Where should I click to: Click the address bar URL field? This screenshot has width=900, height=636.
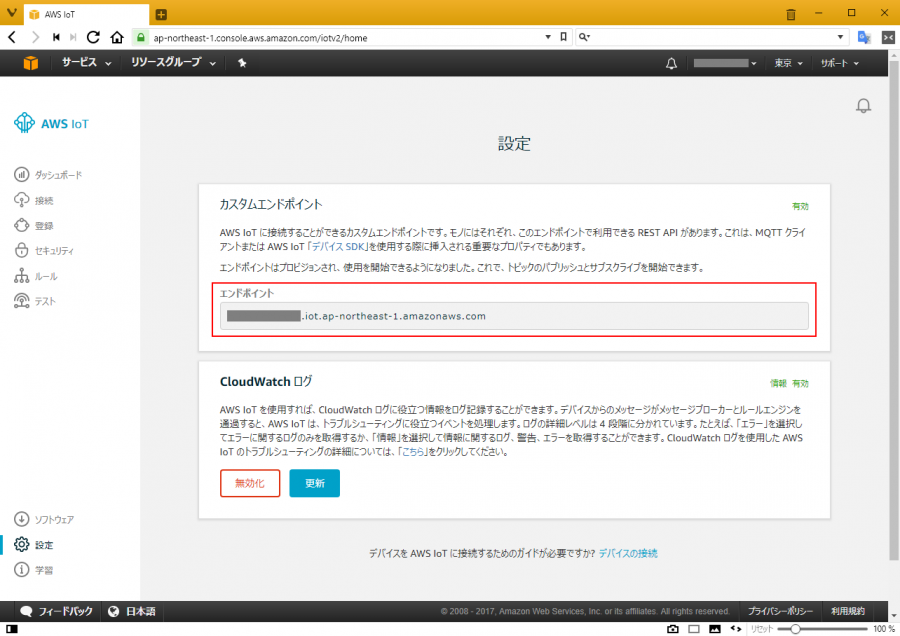point(344,38)
